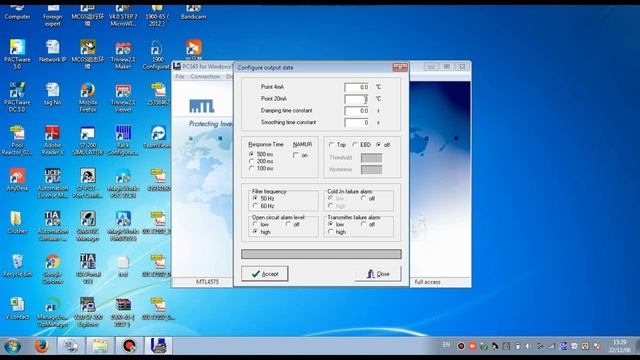
Task: Open Triview2.1 Maker desktop shortcut
Action: pyautogui.click(x=123, y=54)
